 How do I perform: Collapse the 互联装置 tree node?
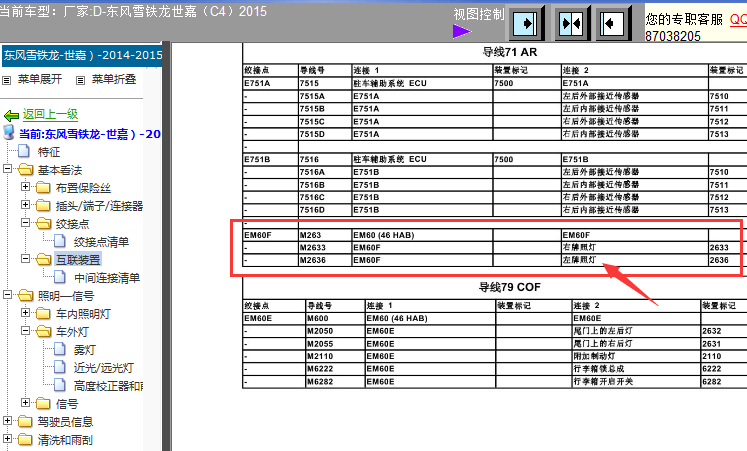point(25,259)
